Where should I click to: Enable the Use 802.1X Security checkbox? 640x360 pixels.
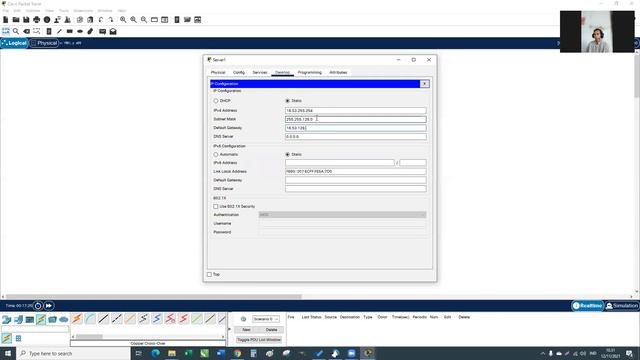pyautogui.click(x=216, y=207)
